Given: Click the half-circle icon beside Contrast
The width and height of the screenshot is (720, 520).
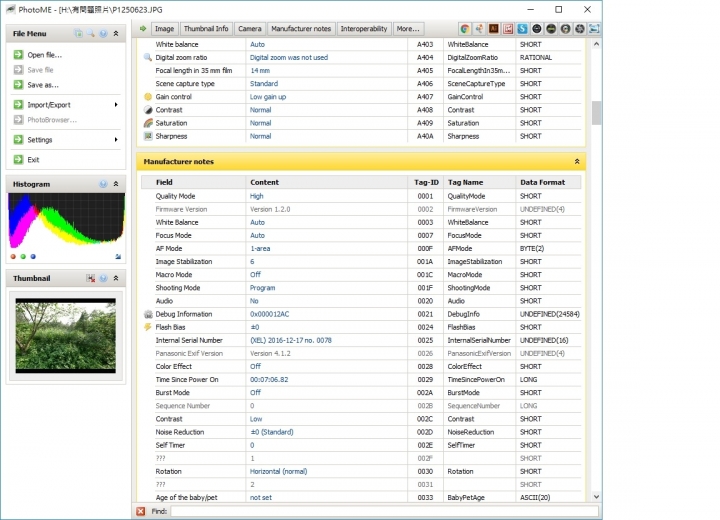Looking at the screenshot, I should [148, 110].
